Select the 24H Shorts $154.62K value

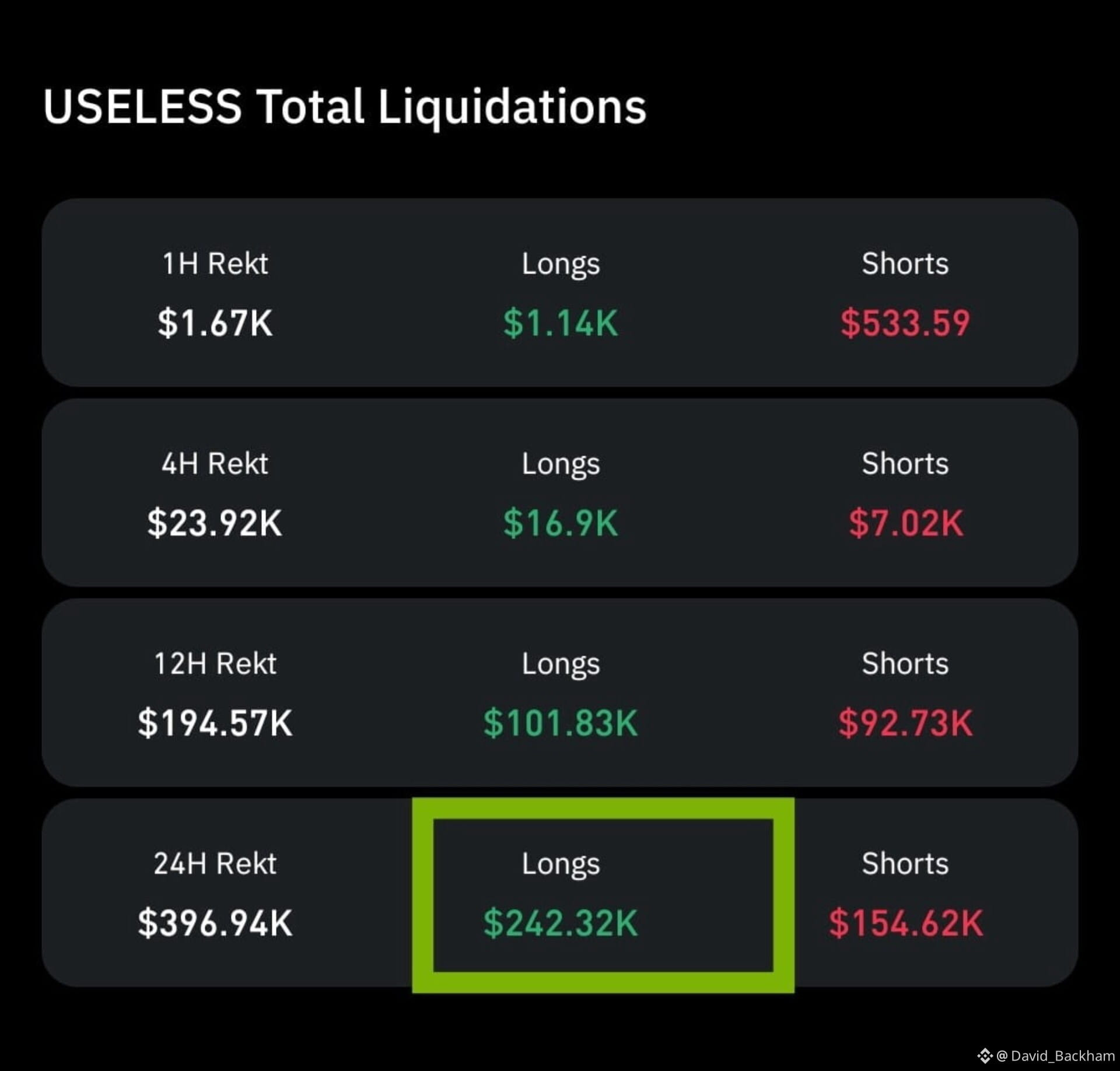tap(905, 923)
